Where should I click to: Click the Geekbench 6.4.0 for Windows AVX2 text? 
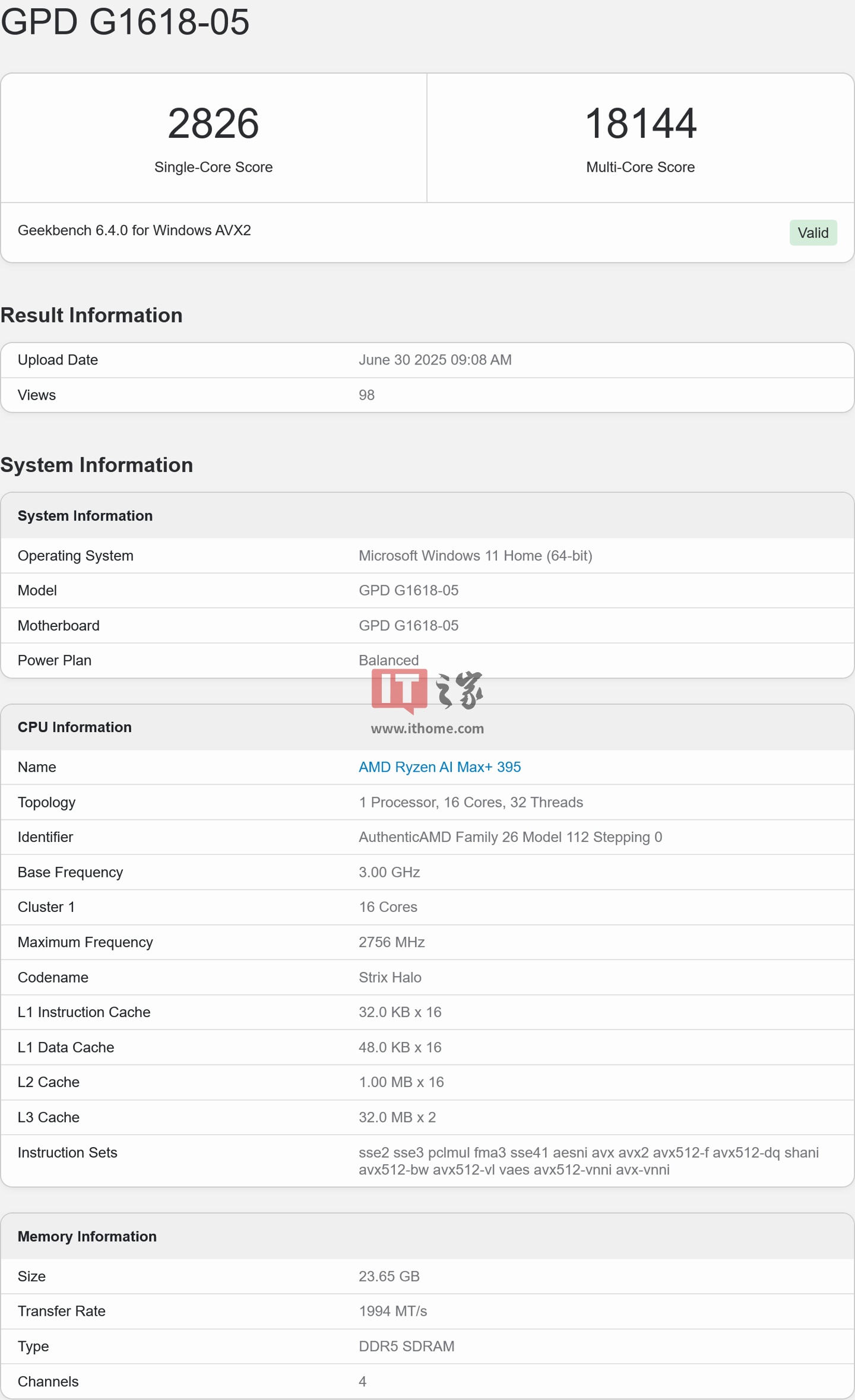134,230
